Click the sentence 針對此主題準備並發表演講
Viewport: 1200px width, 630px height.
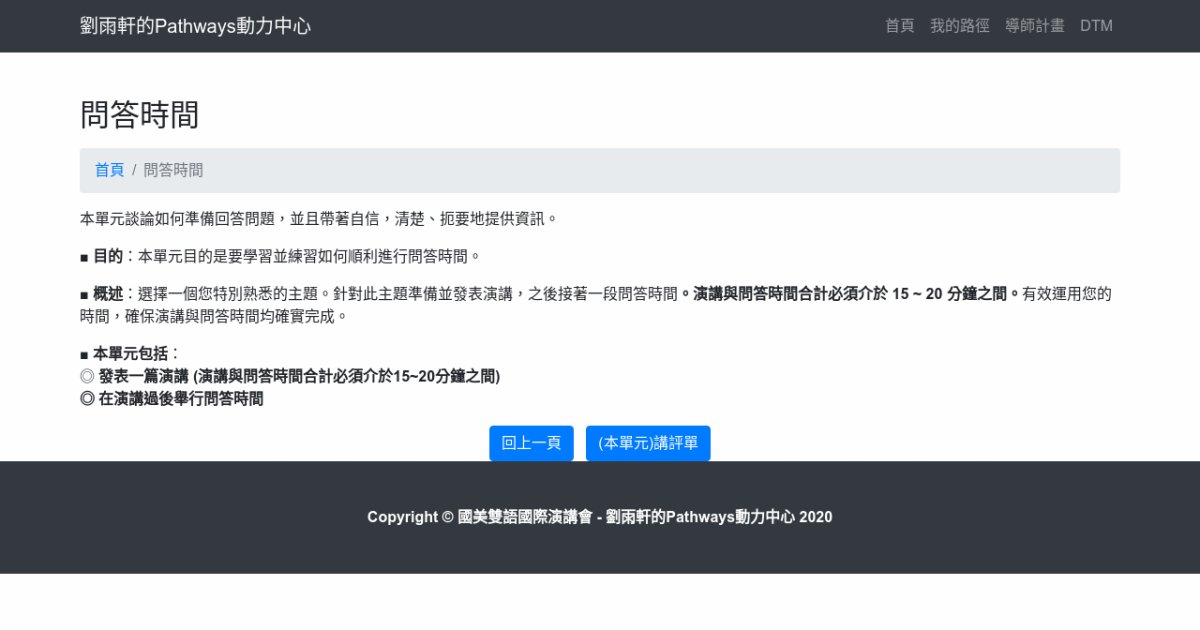pyautogui.click(x=424, y=294)
